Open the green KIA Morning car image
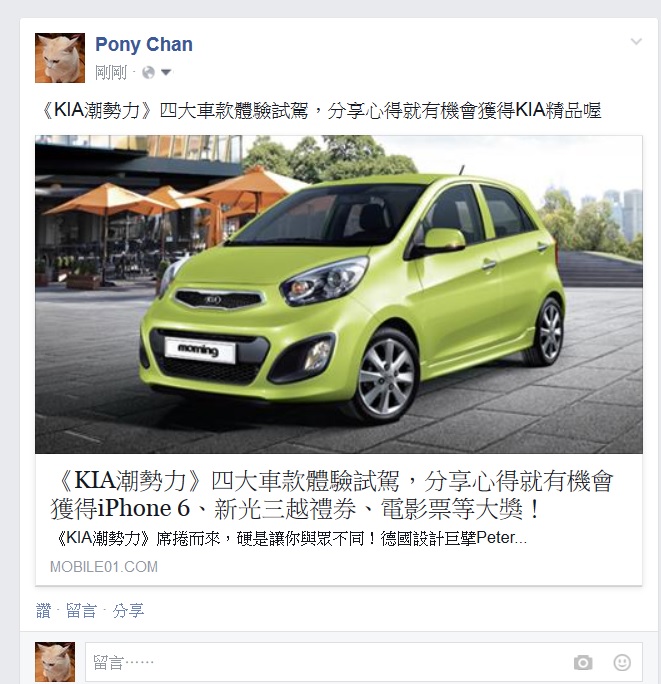This screenshot has height=684, width=661. (339, 294)
